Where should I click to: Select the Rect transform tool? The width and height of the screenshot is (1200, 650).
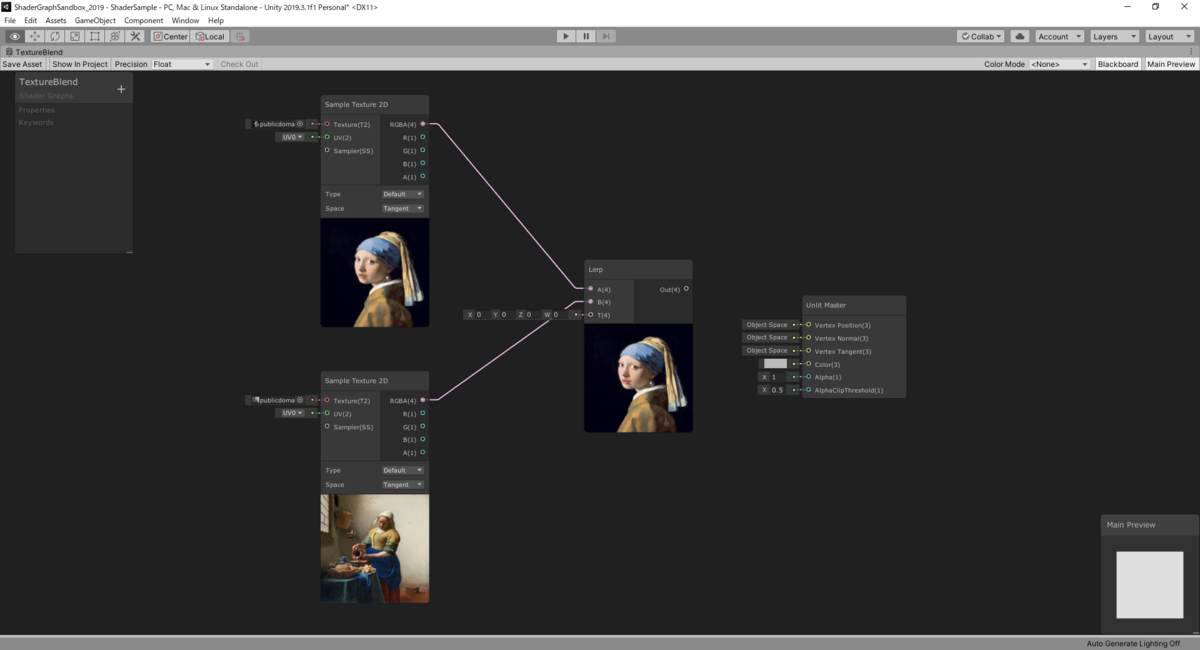(95, 36)
